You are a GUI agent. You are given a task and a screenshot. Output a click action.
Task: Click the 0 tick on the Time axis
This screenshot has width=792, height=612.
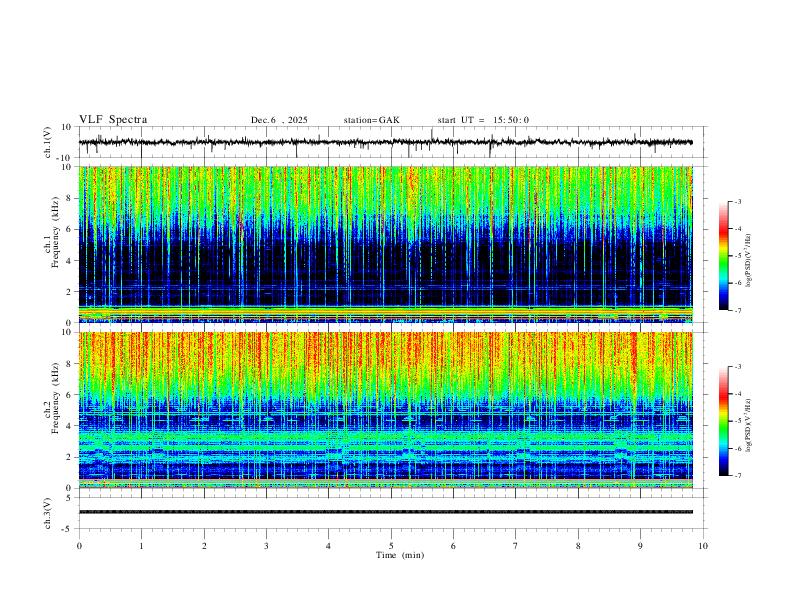[79, 546]
